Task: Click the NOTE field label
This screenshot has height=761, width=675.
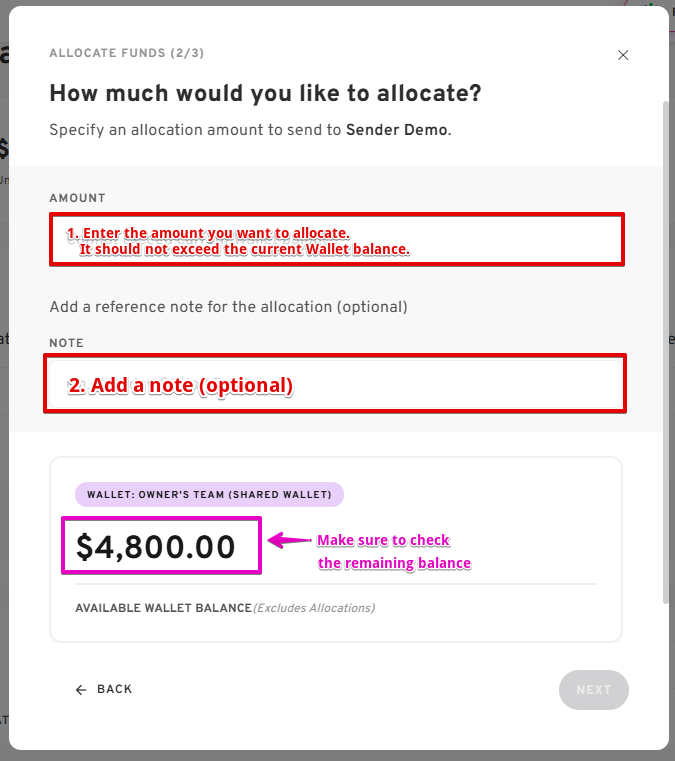Action: coord(66,343)
